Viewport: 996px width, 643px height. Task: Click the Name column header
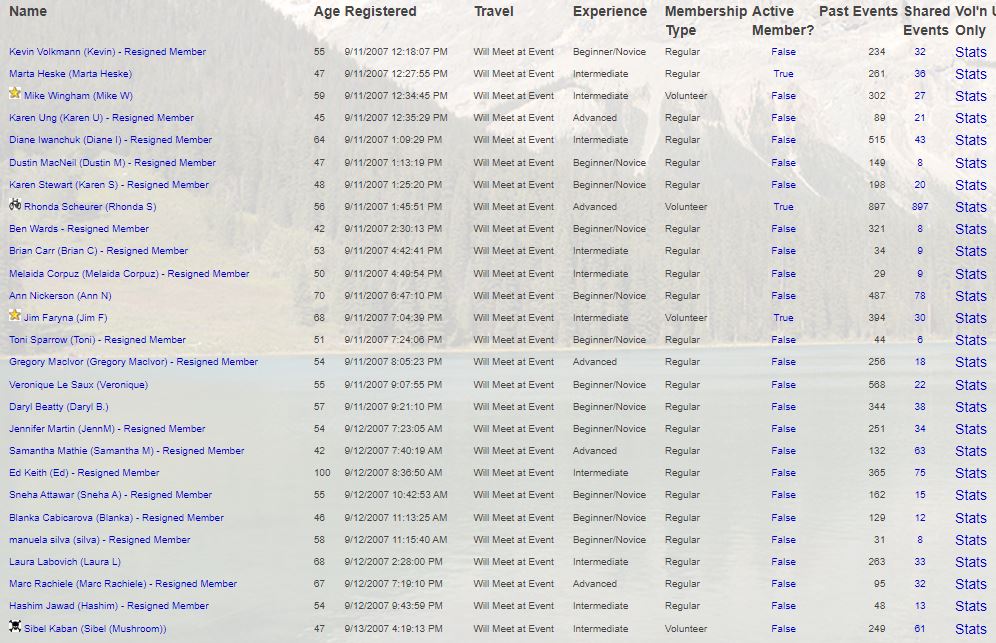point(28,11)
